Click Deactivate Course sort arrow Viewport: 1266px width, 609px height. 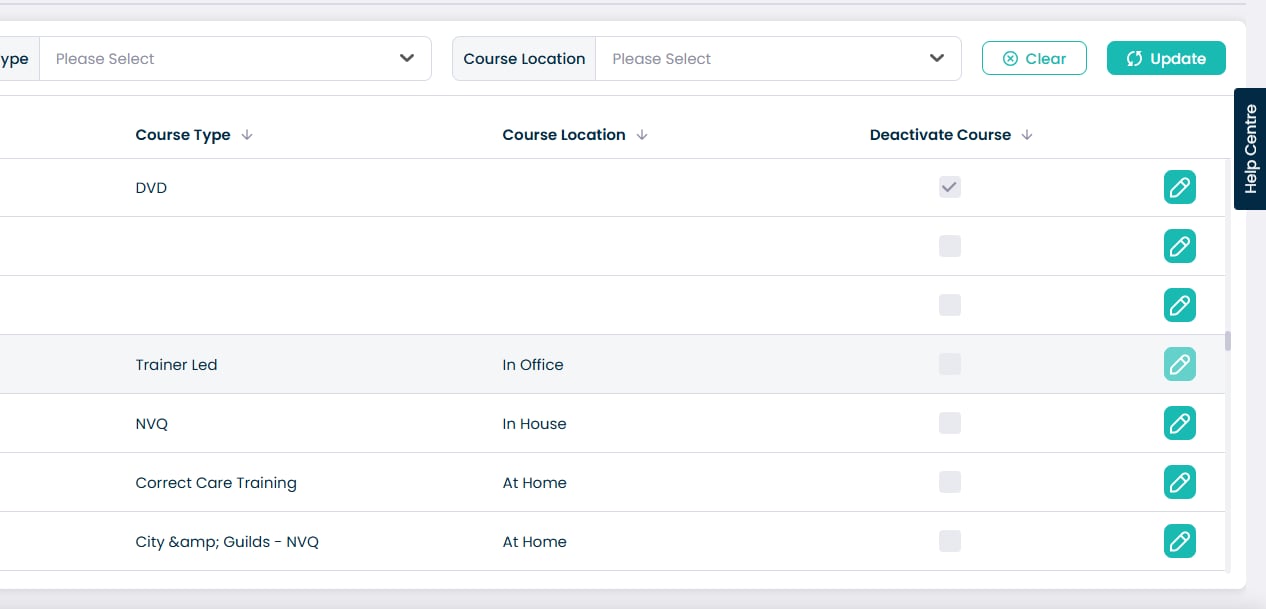(1027, 135)
